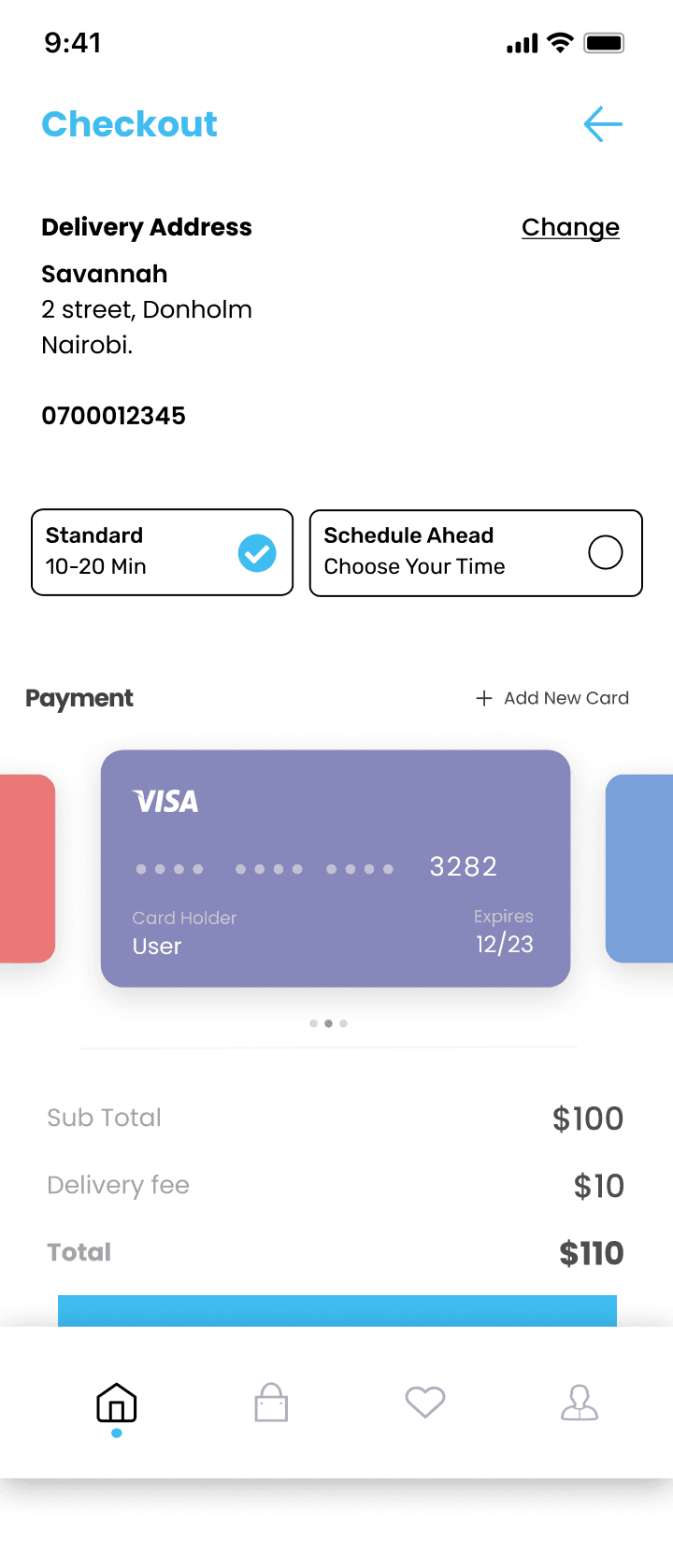This screenshot has width=673, height=1568.
Task: Tap the back arrow icon
Action: pos(603,124)
